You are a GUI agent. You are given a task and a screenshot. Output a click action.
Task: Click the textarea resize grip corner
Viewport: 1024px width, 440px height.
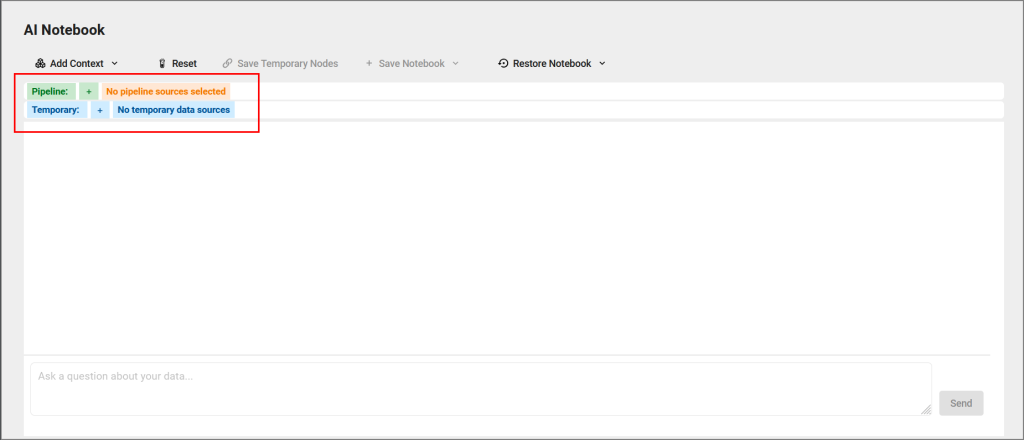(x=926, y=409)
